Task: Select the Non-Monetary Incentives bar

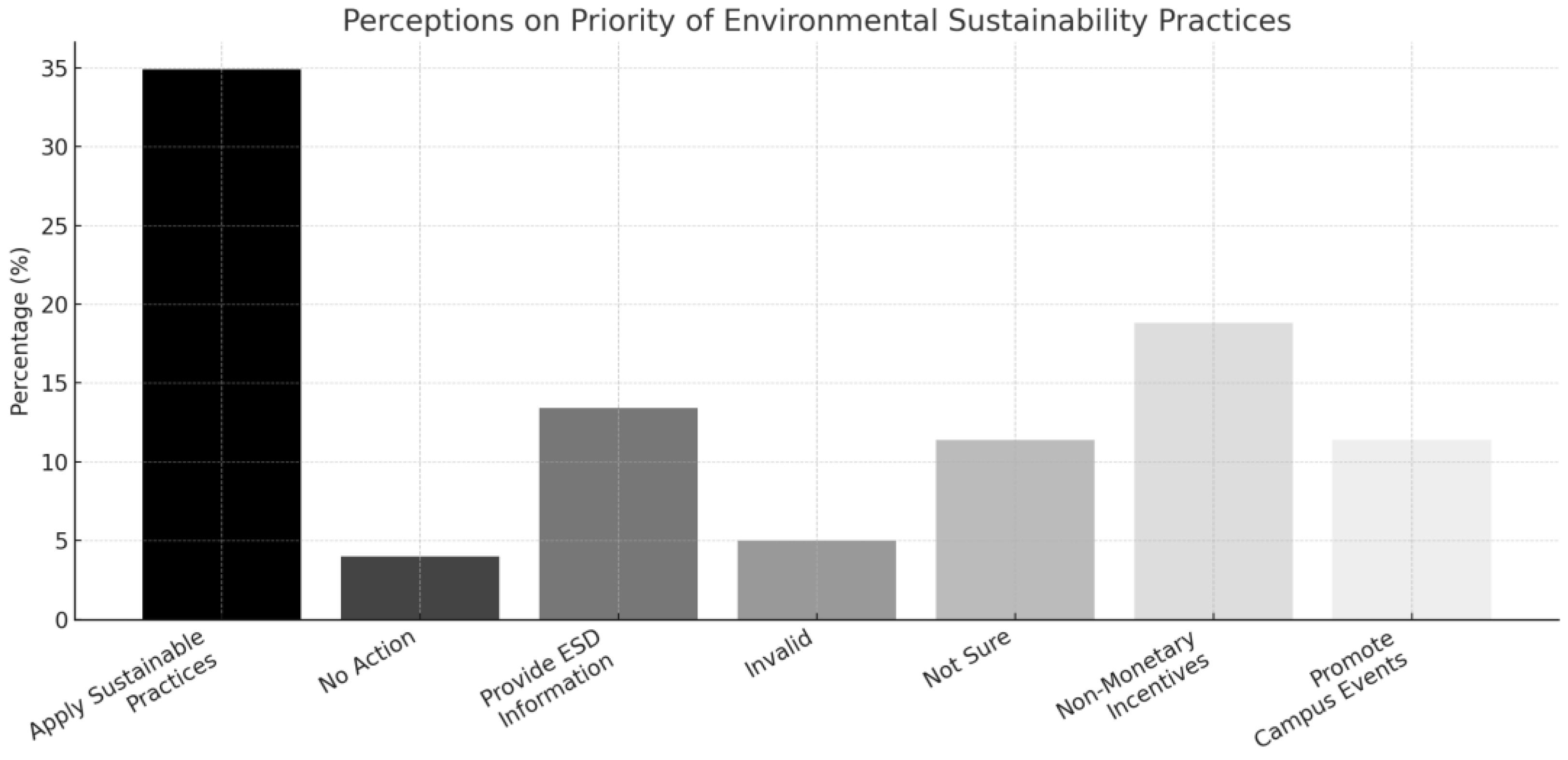Action: tap(1214, 471)
